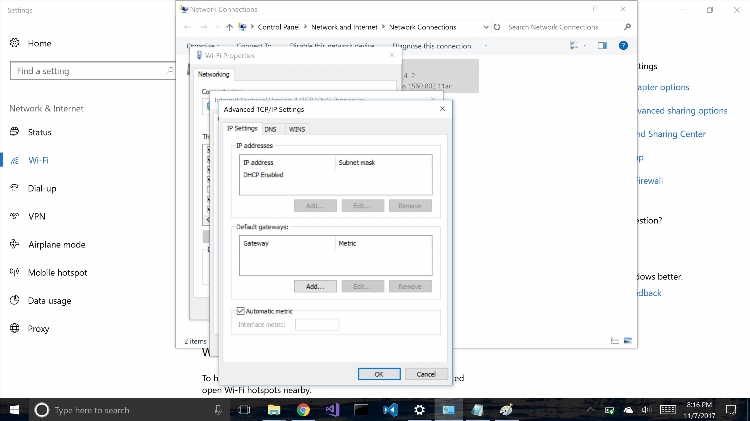
Task: Open the Home icon in Settings sidebar
Action: [15, 43]
